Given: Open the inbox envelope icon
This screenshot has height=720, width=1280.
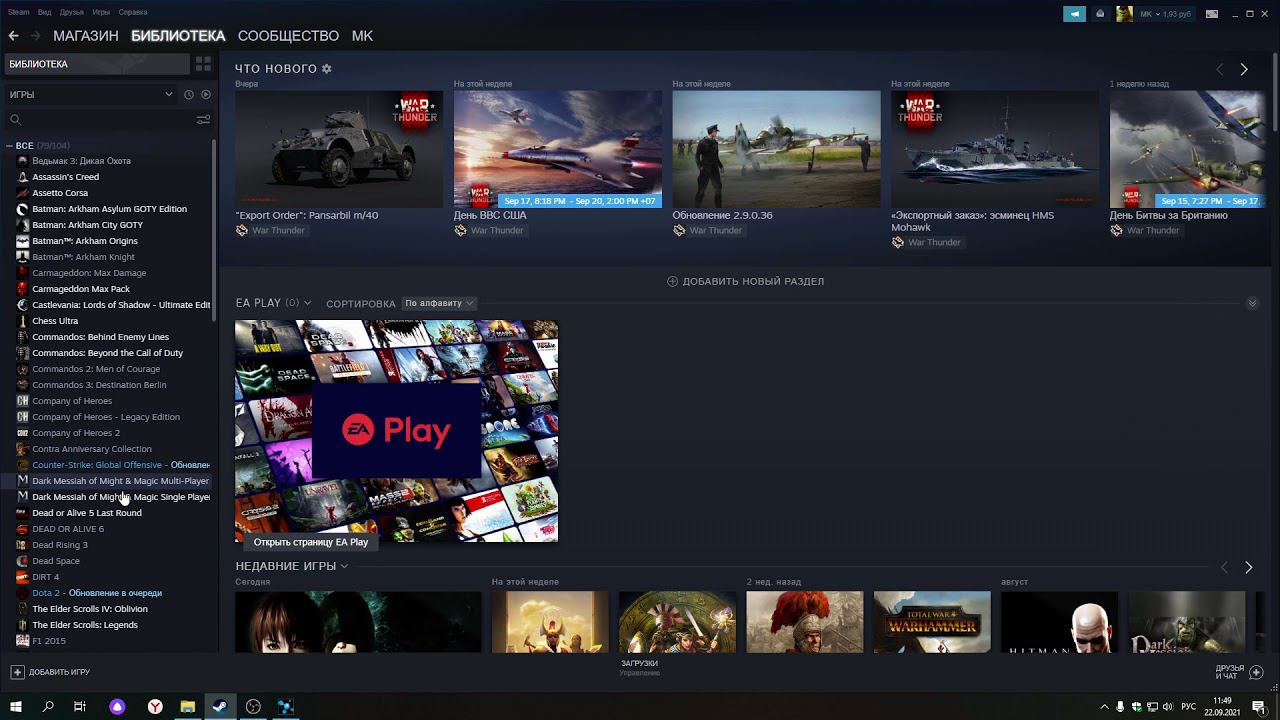Looking at the screenshot, I should [x=1100, y=14].
